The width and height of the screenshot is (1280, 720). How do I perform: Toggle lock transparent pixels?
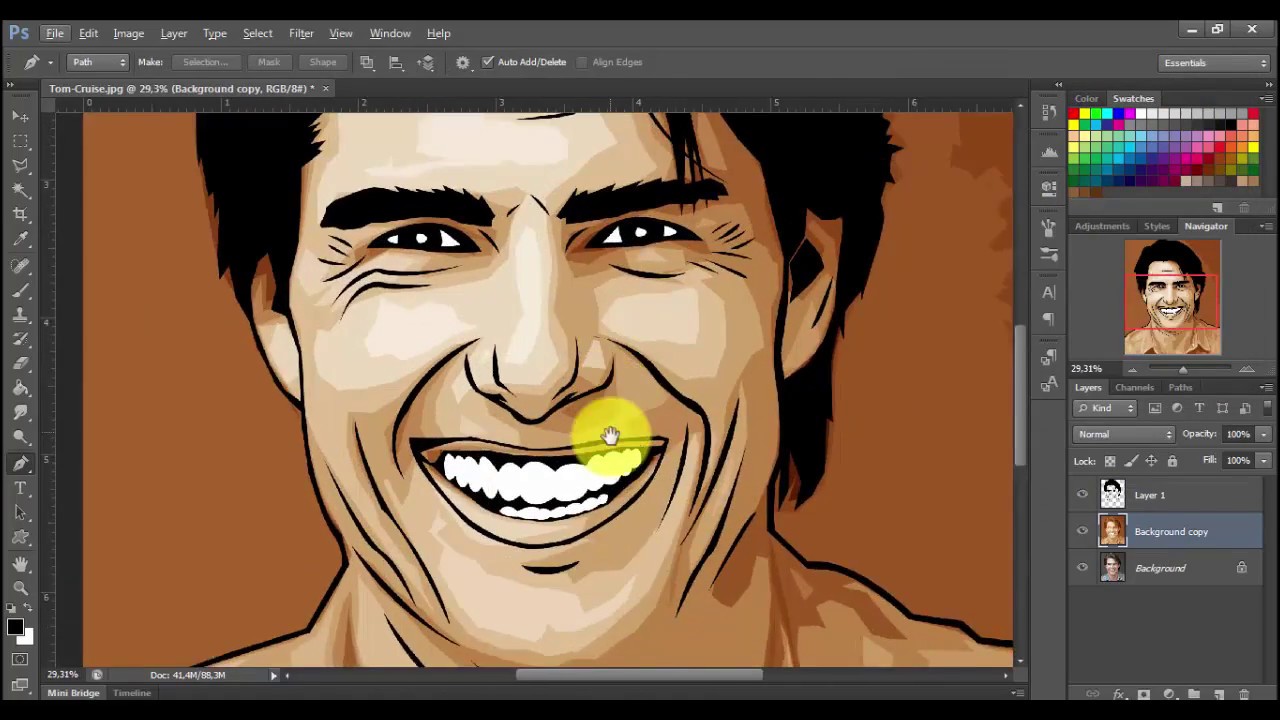[x=1110, y=461]
